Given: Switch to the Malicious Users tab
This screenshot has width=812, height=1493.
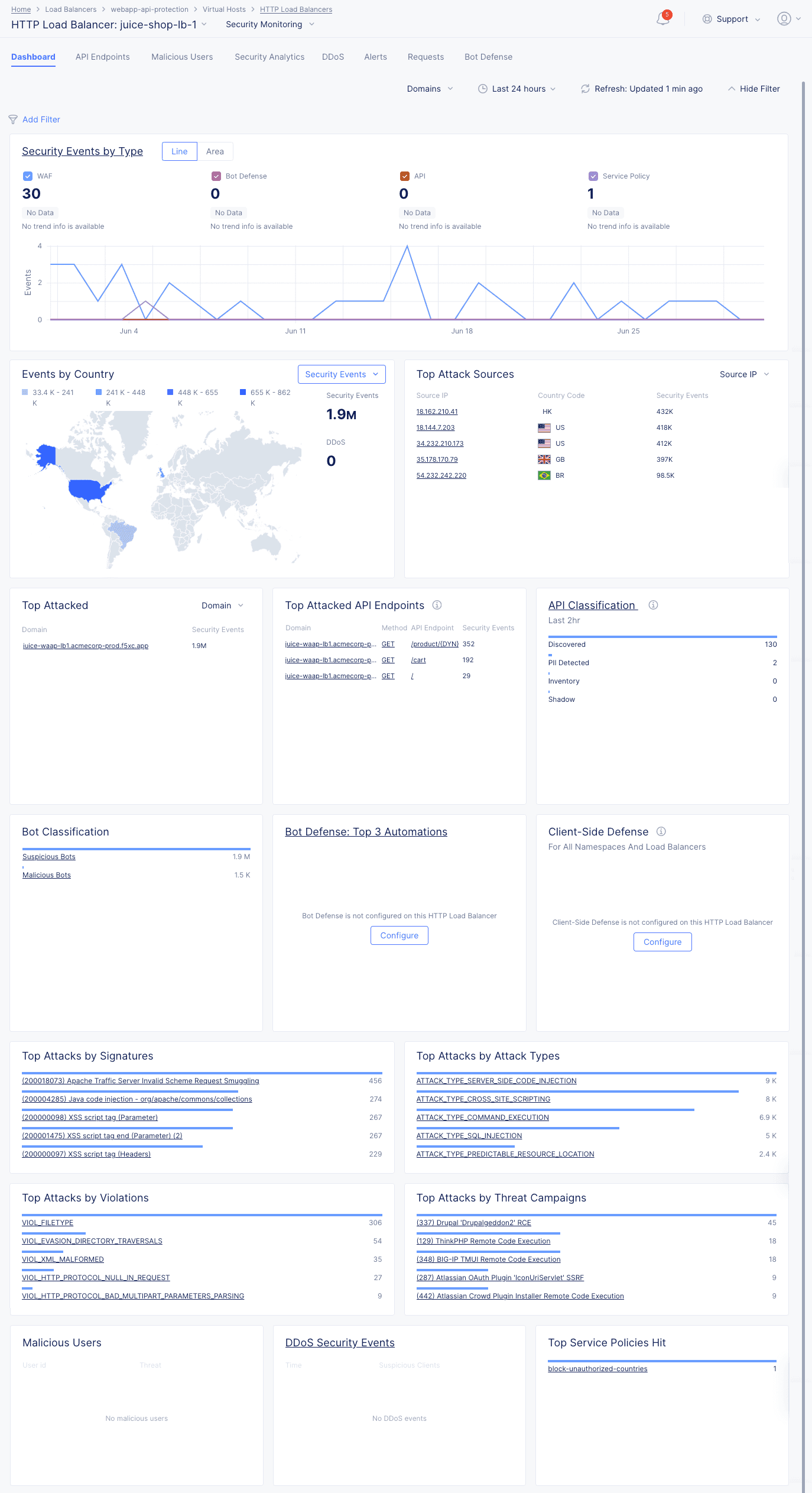Looking at the screenshot, I should pyautogui.click(x=182, y=57).
